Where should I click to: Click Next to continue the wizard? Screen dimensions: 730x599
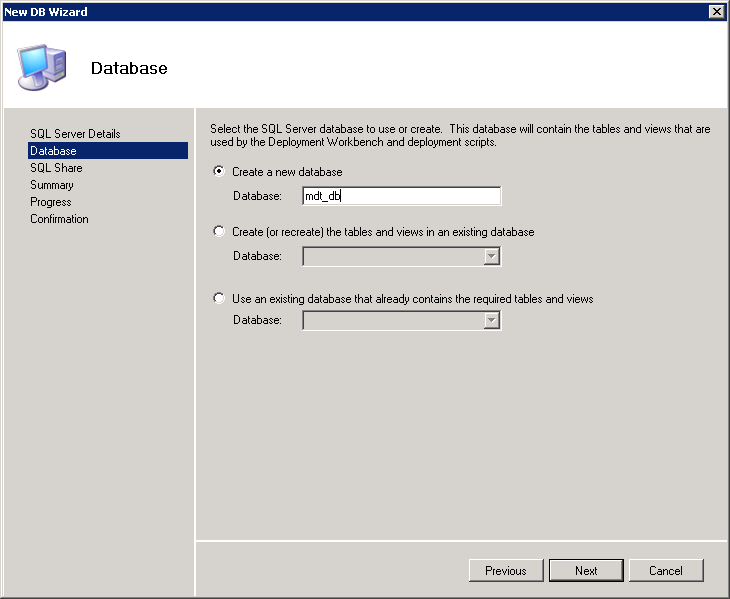tap(586, 571)
